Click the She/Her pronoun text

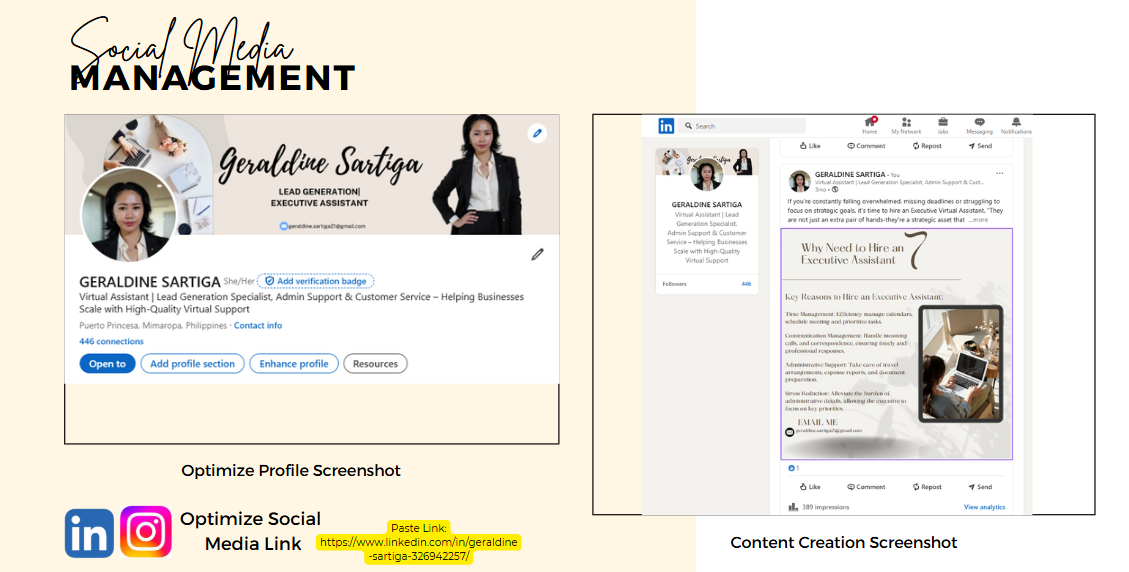click(239, 281)
